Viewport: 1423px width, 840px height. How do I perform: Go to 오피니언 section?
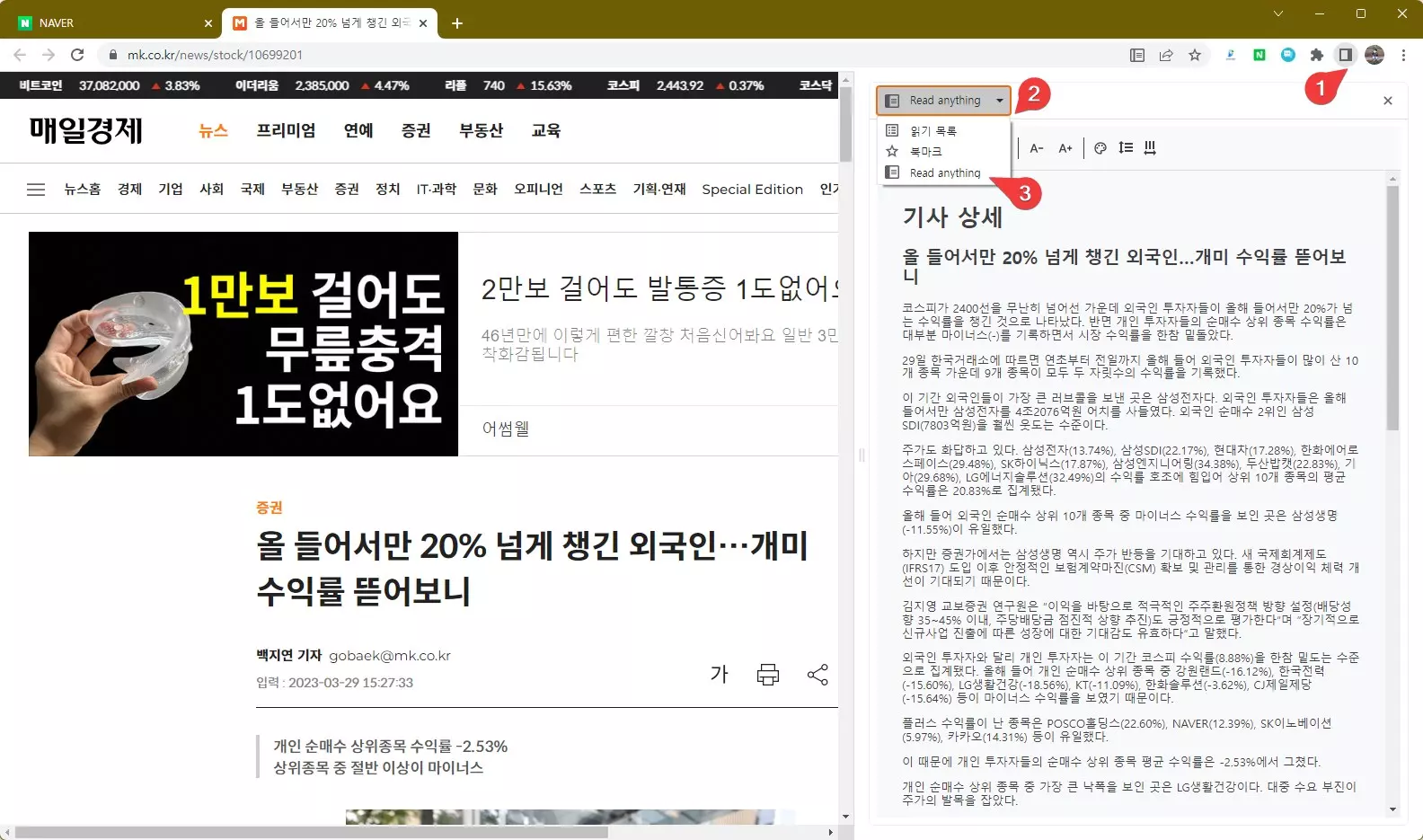538,190
